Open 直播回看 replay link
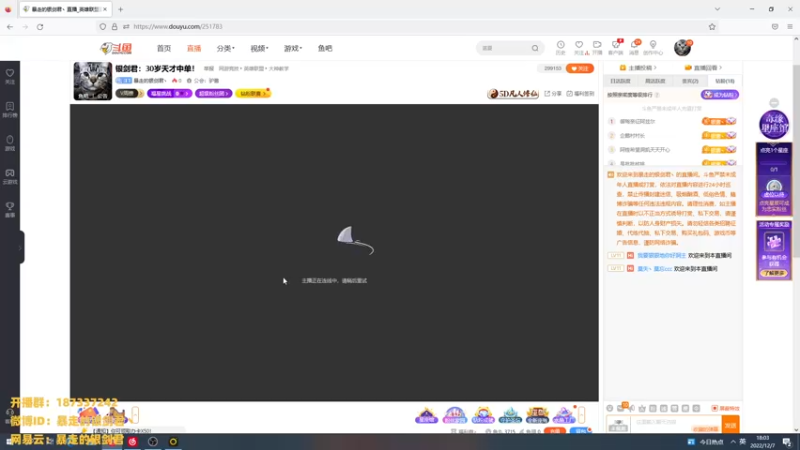Screen dimensions: 800x450 pyautogui.click(x=704, y=67)
